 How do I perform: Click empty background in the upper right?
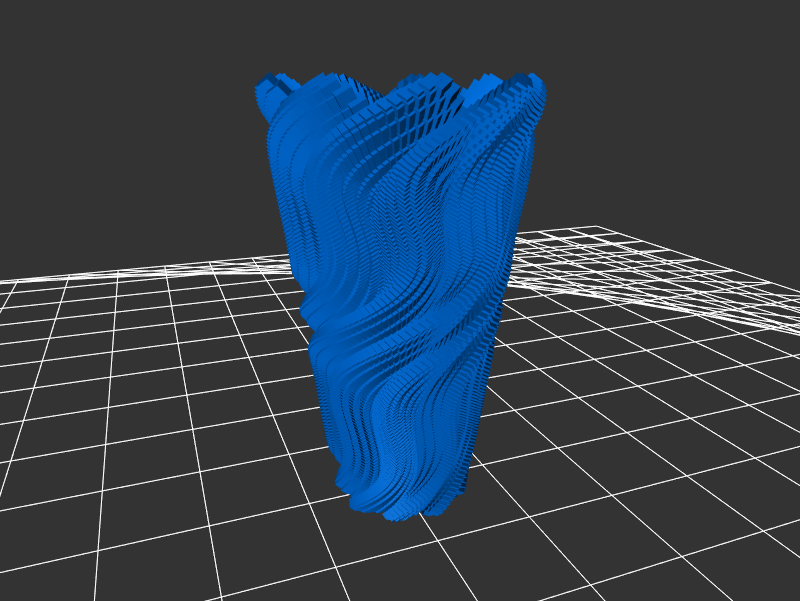(700, 80)
